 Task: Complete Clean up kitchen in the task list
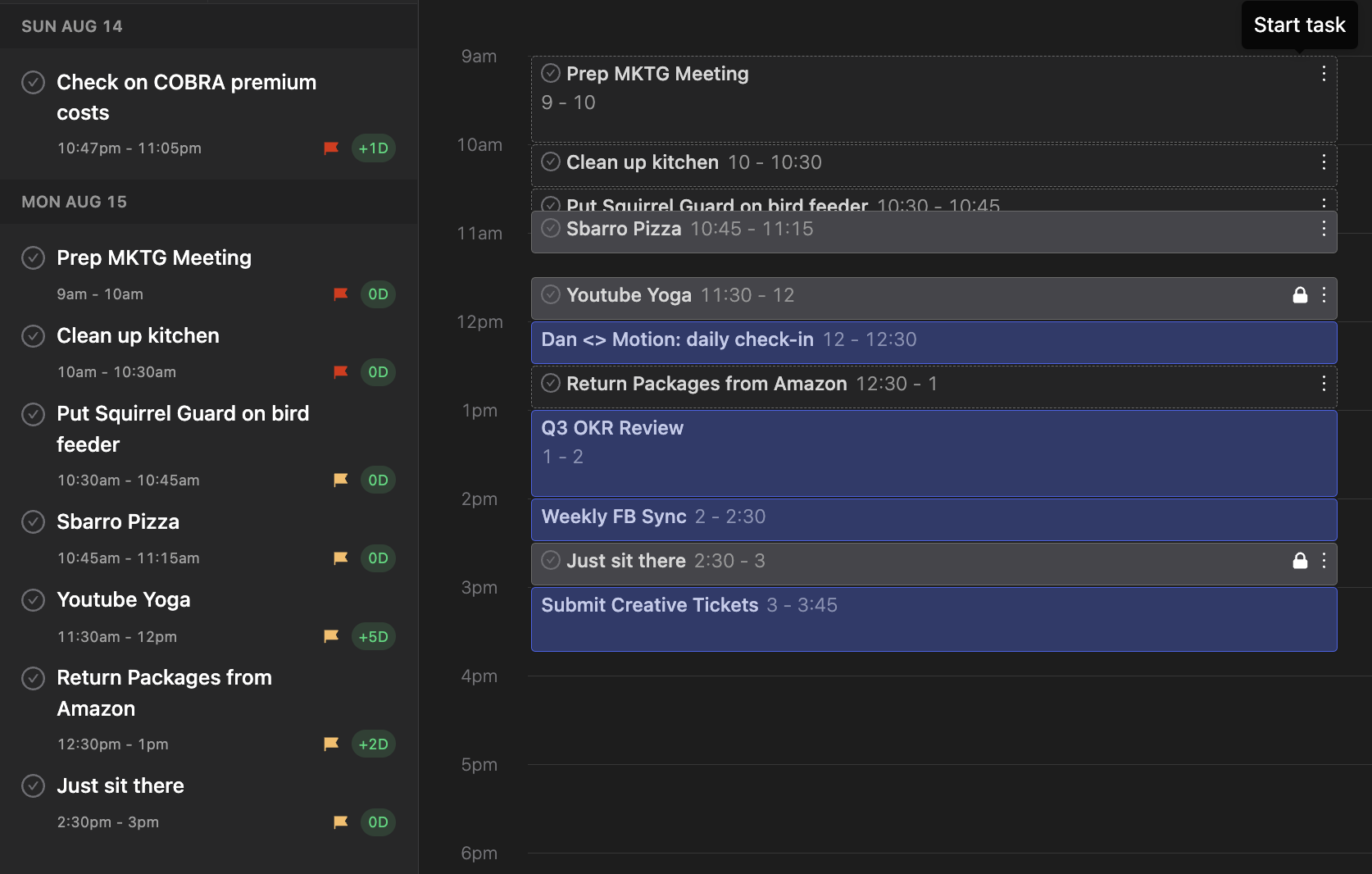[x=33, y=336]
